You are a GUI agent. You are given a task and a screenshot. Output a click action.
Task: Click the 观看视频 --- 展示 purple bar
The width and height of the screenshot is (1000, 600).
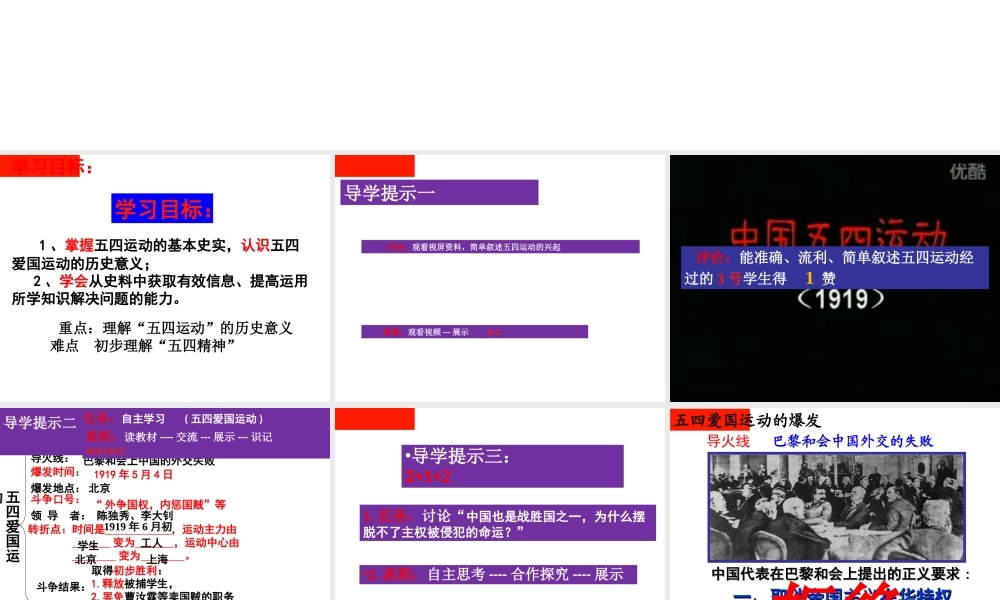(474, 332)
